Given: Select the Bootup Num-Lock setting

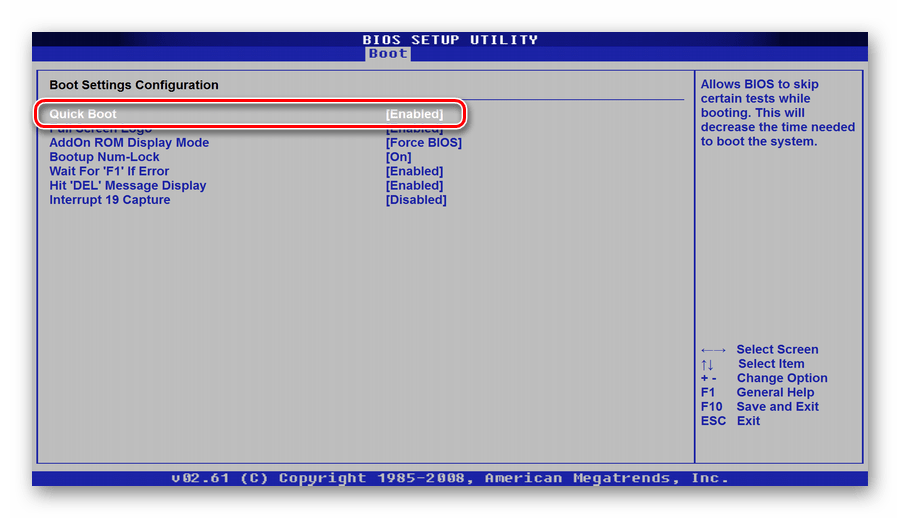Looking at the screenshot, I should [104, 157].
